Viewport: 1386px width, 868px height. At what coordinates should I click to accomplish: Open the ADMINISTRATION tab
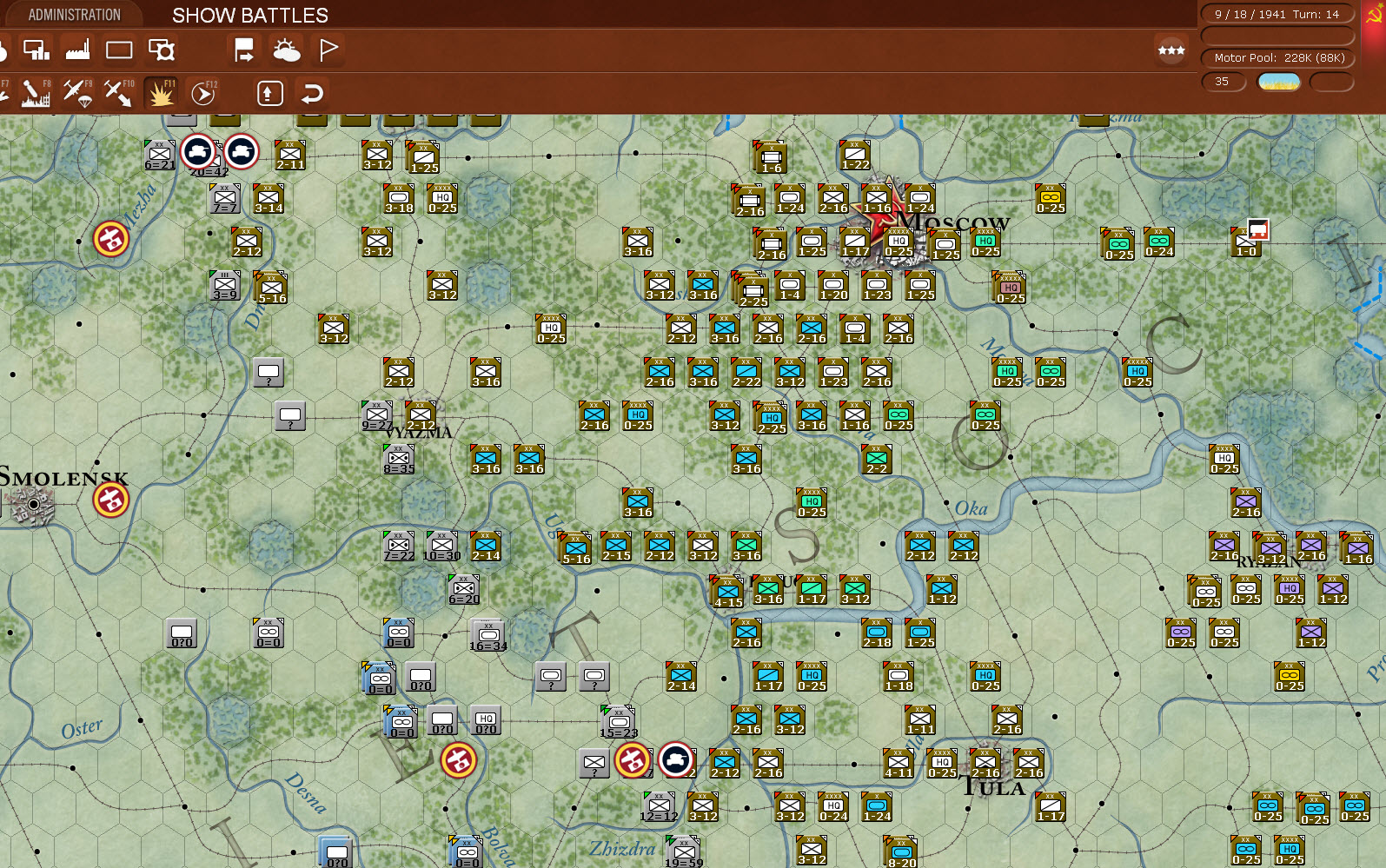tap(74, 15)
